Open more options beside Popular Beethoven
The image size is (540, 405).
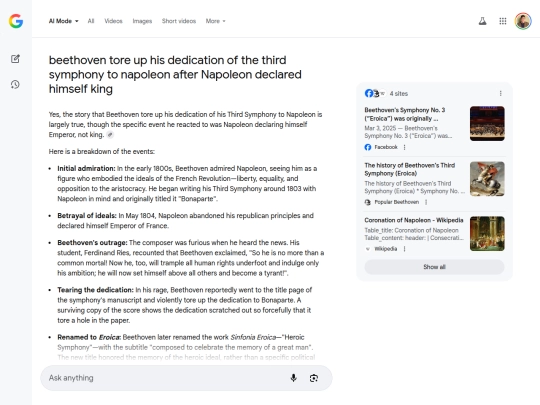[426, 202]
